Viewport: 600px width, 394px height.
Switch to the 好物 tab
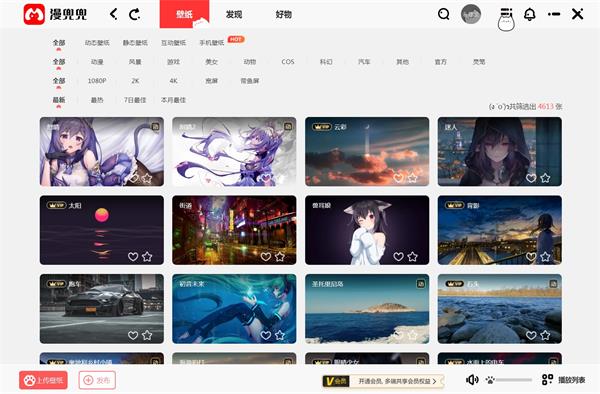tap(284, 15)
